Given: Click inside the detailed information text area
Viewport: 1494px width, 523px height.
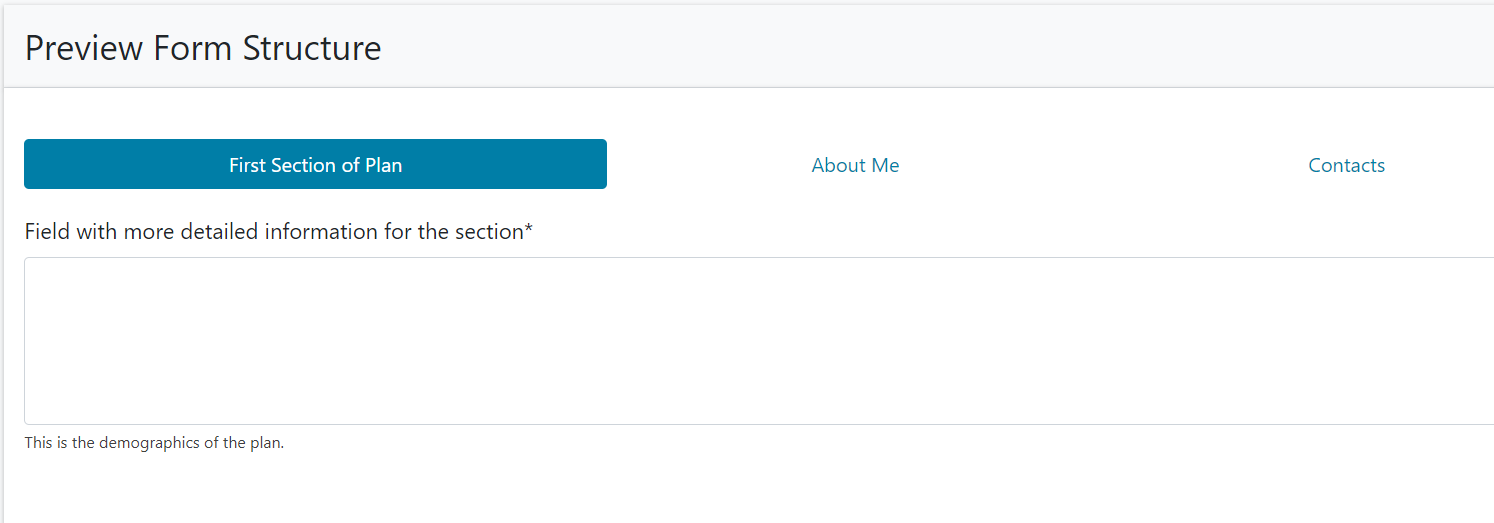Looking at the screenshot, I should (x=758, y=340).
